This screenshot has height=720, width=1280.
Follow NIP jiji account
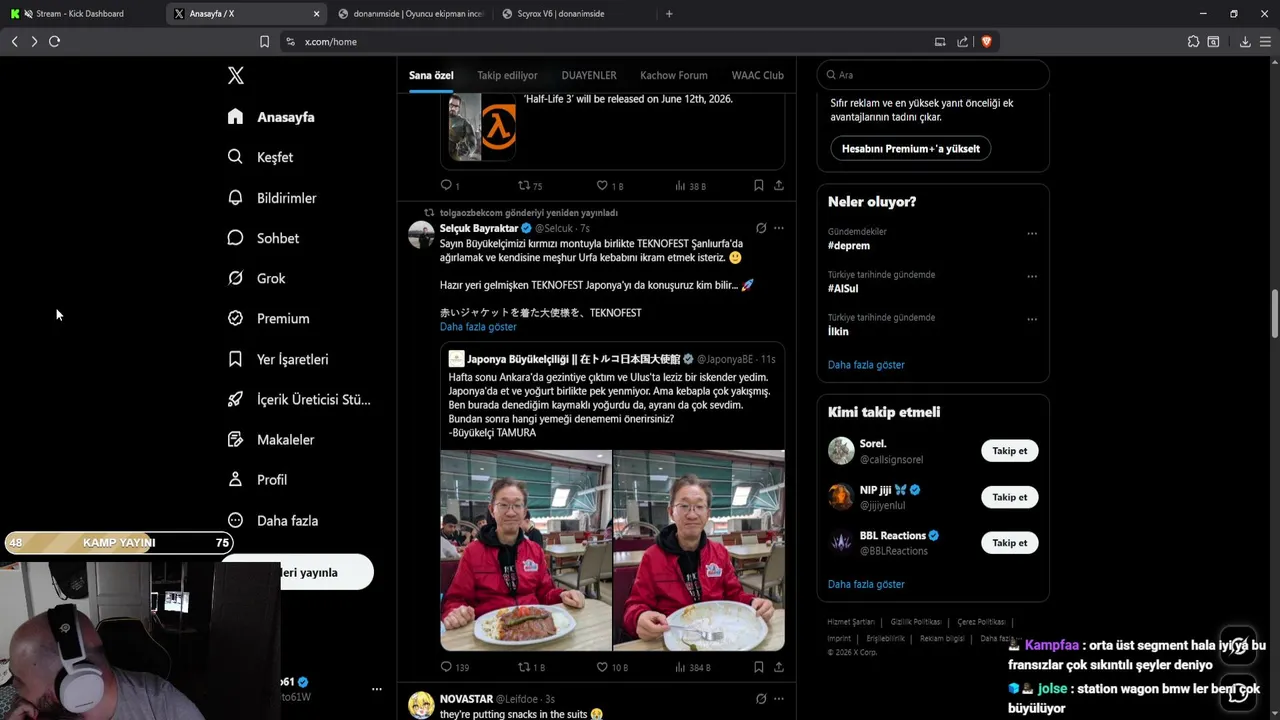pyautogui.click(x=1009, y=497)
